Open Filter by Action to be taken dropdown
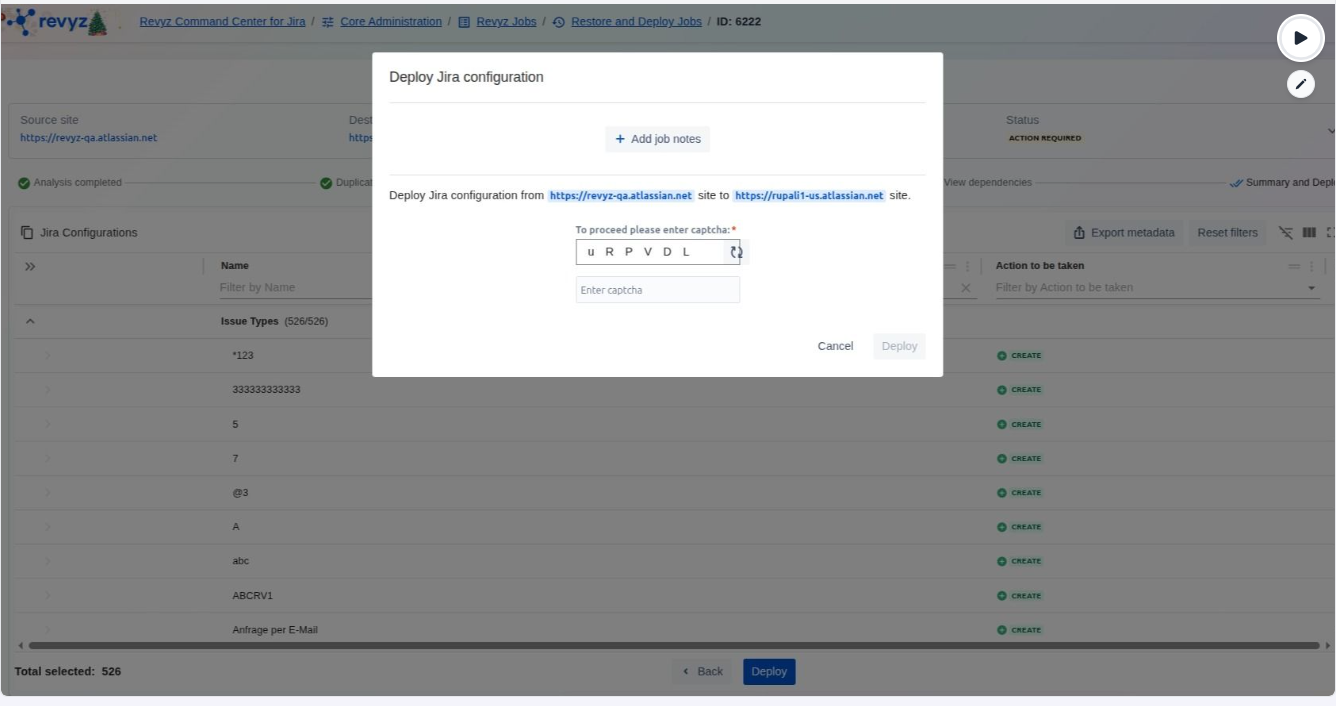The width and height of the screenshot is (1336, 706). 1312,288
